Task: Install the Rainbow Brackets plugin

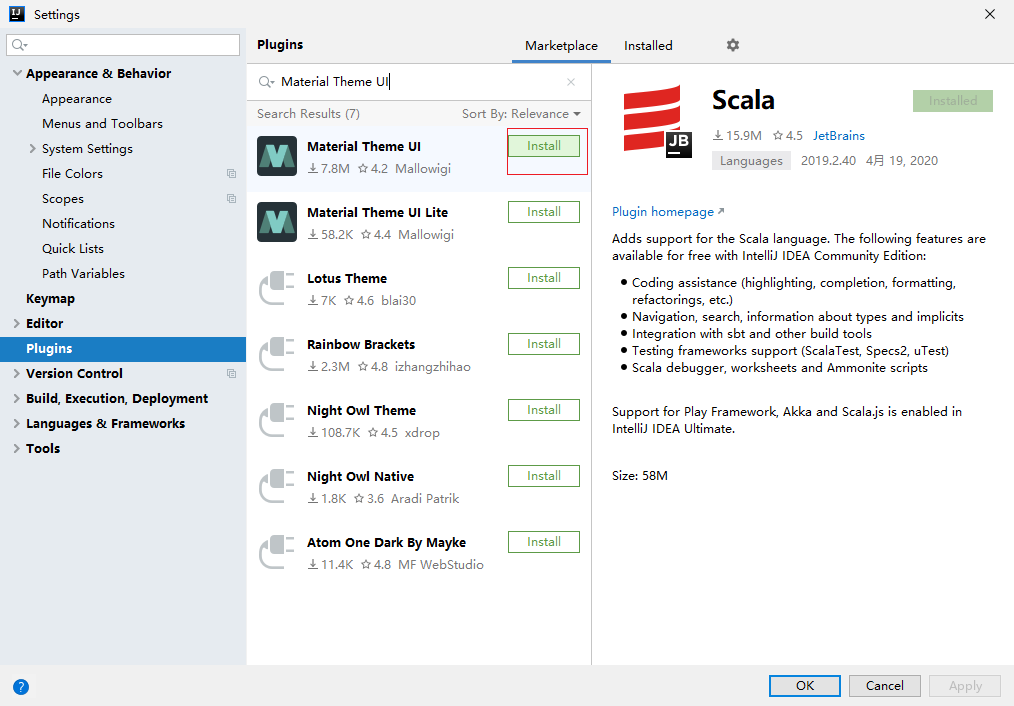Action: 544,344
